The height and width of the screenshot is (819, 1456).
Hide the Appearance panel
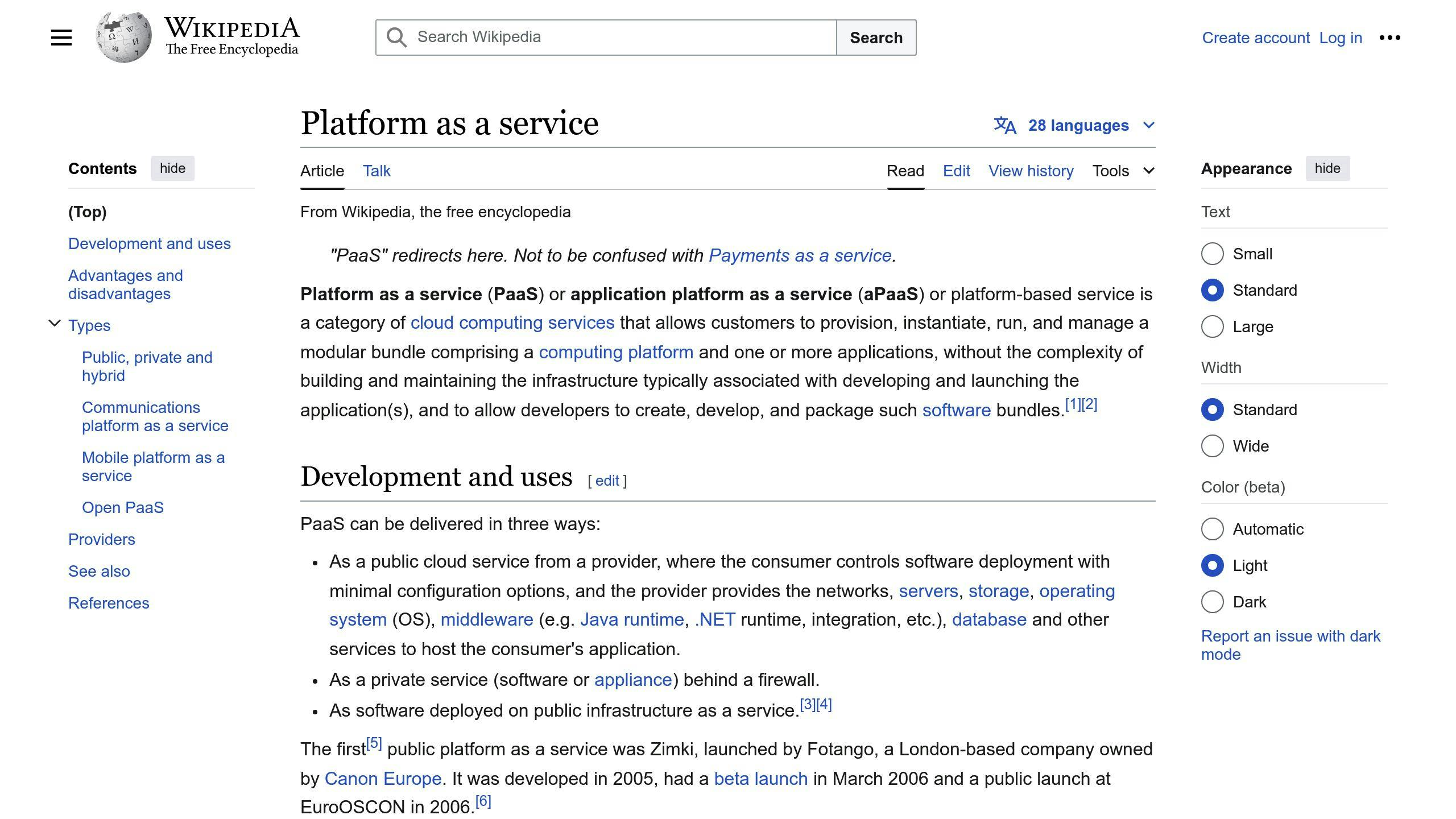(1327, 168)
